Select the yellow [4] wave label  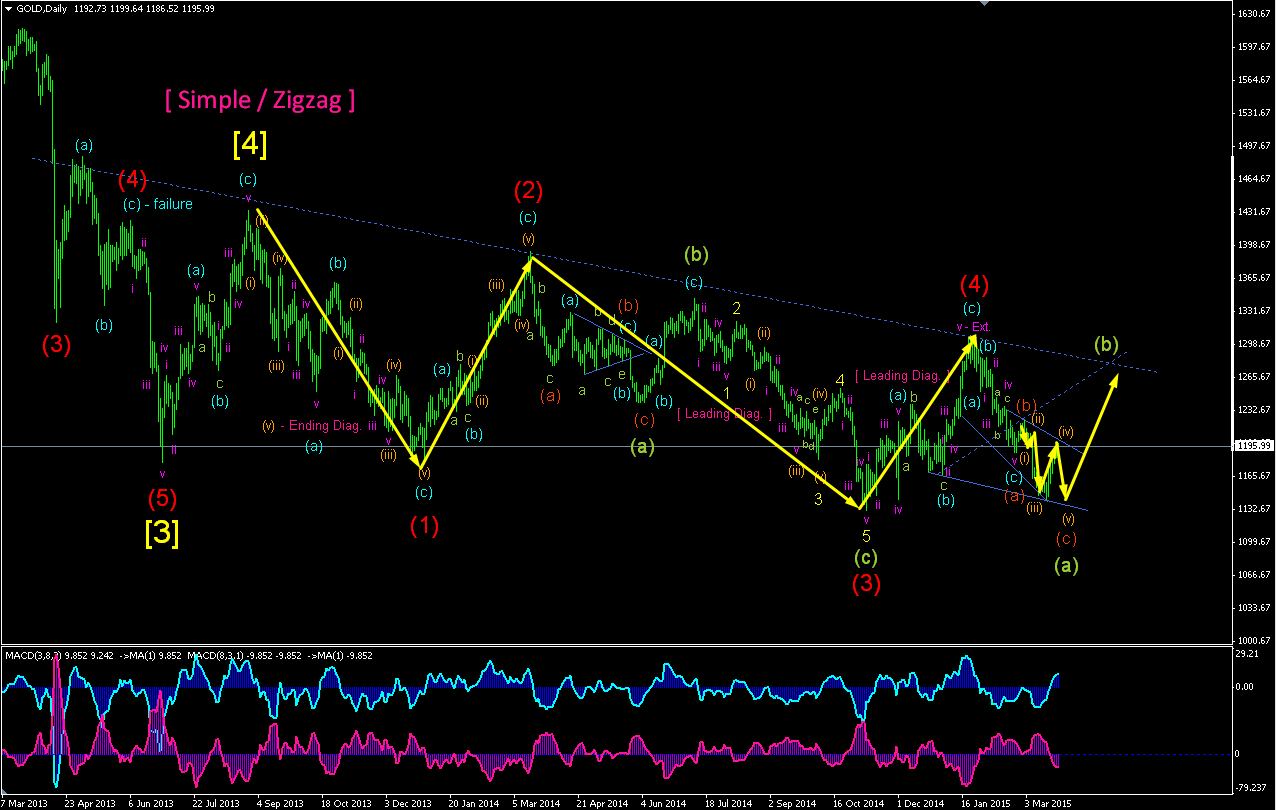[250, 145]
